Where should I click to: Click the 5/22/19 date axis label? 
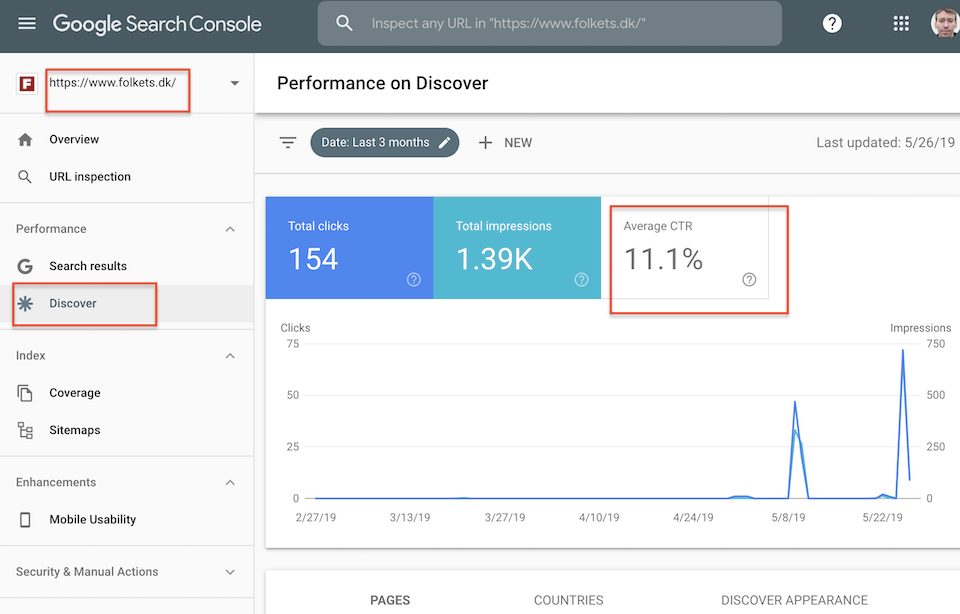coord(883,518)
